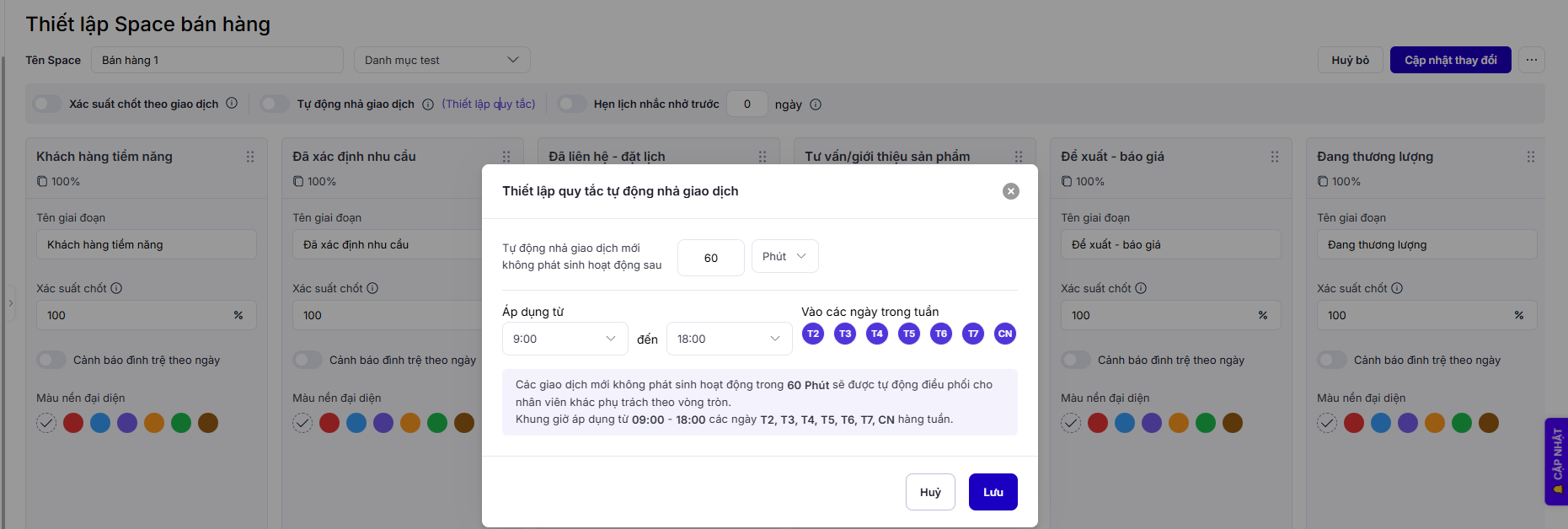Open the three-dot more options menu

[x=1531, y=60]
